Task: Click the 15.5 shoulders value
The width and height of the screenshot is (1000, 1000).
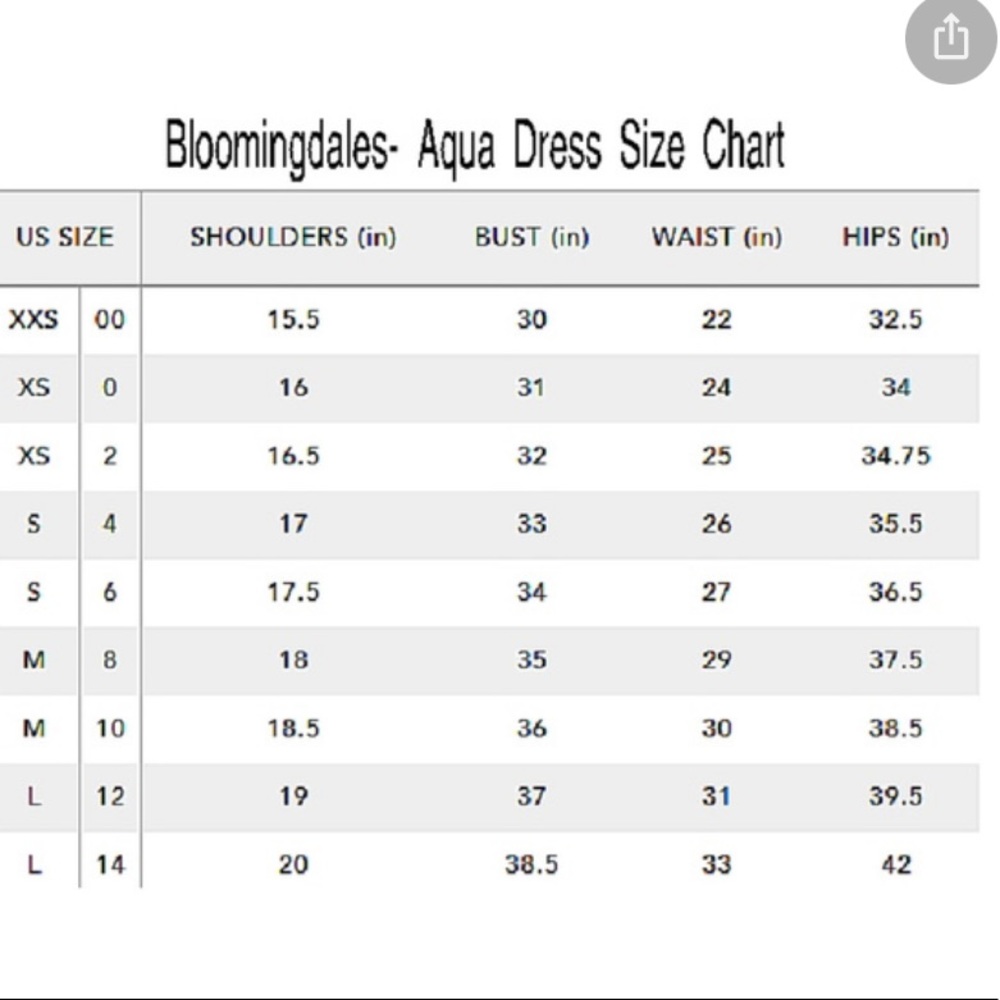Action: point(293,319)
